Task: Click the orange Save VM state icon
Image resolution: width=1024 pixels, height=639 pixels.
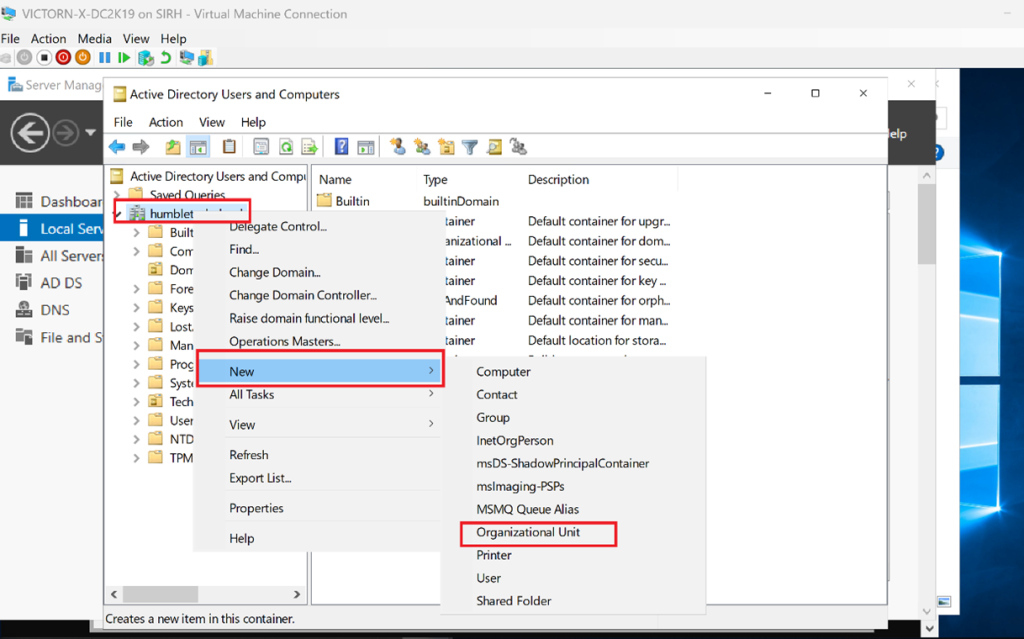Action: point(83,57)
